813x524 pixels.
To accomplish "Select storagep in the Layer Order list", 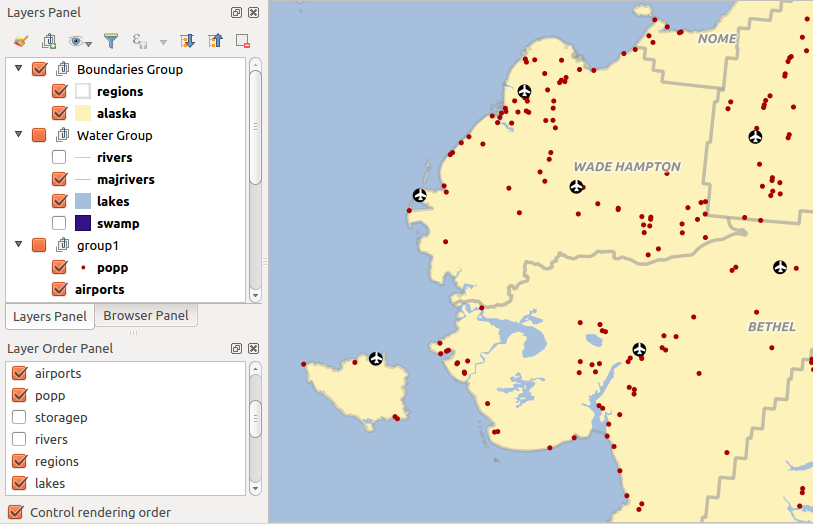I will point(61,417).
